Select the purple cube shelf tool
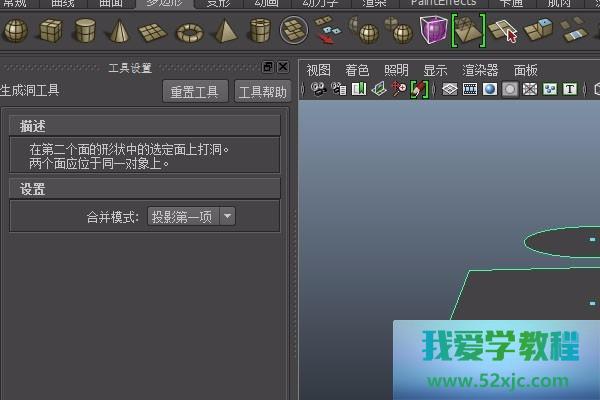This screenshot has width=600, height=400. coord(433,32)
